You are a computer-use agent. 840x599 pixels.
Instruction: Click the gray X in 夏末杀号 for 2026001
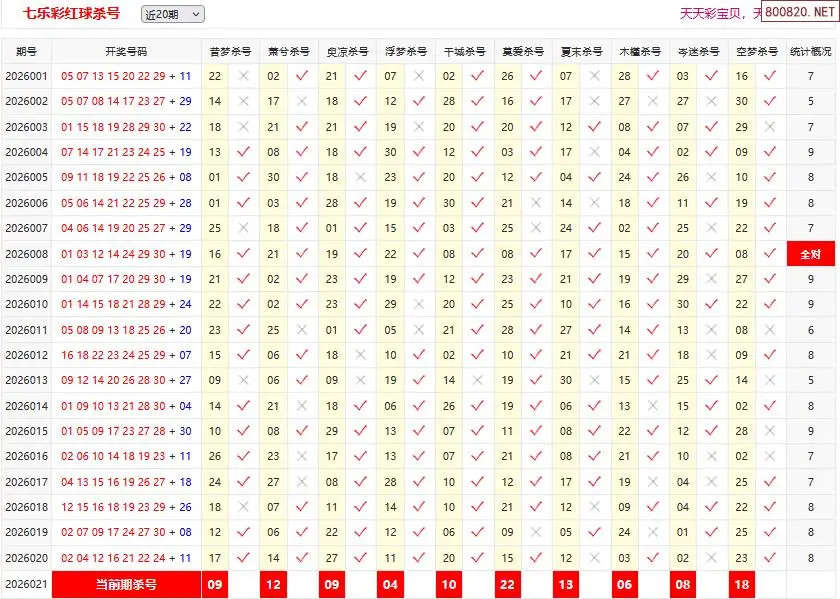pos(594,76)
